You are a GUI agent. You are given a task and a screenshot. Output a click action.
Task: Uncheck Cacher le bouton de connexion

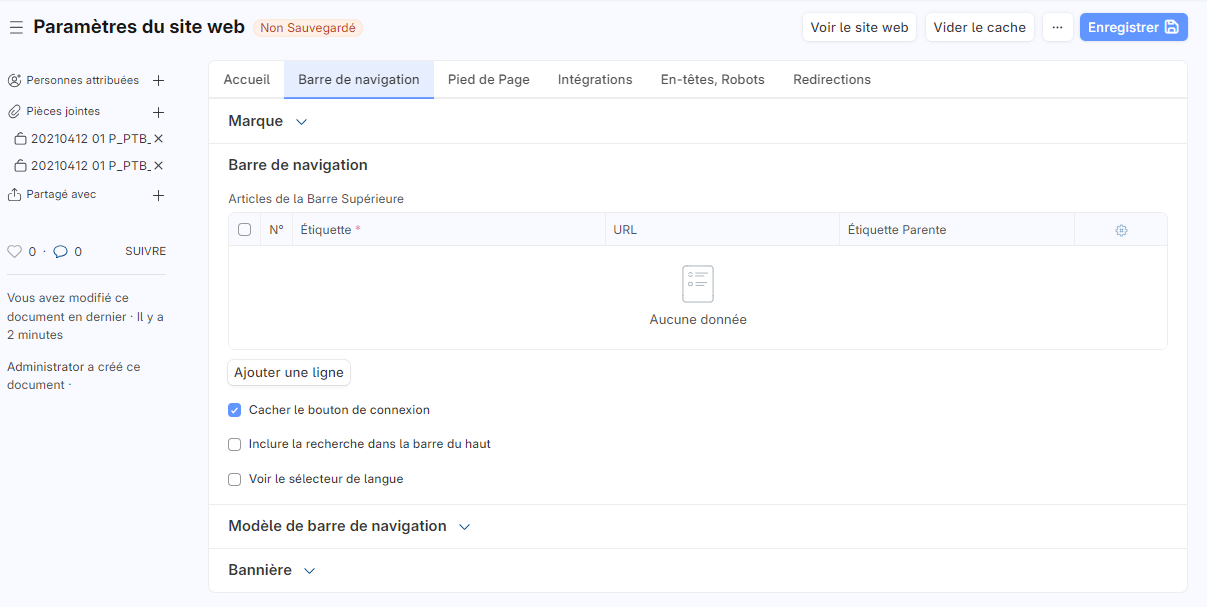click(x=235, y=410)
